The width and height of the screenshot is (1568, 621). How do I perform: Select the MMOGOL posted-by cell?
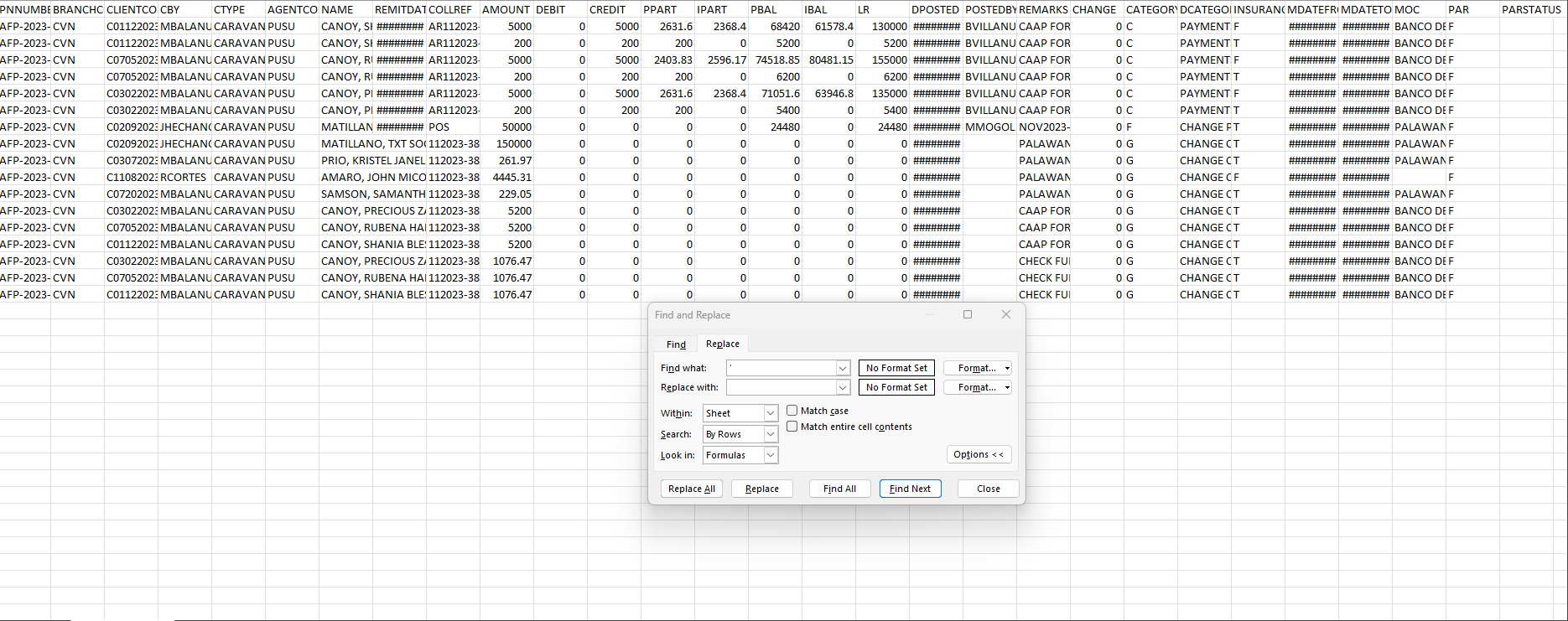click(989, 127)
